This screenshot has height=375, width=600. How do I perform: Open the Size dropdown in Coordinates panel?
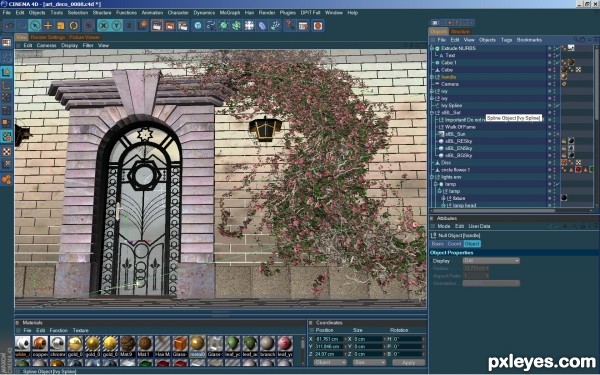(x=369, y=362)
